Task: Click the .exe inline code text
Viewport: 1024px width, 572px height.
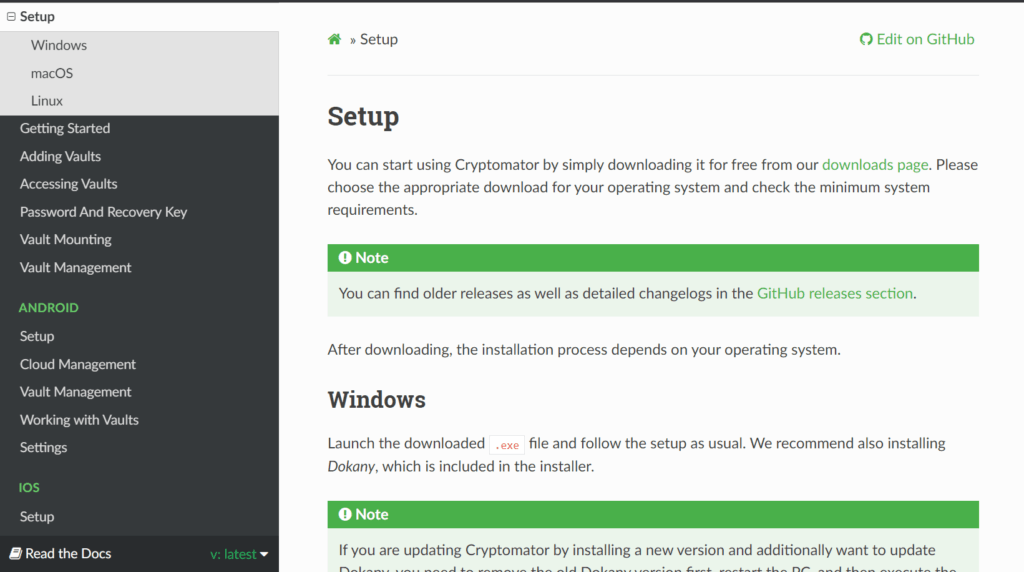Action: click(x=507, y=445)
